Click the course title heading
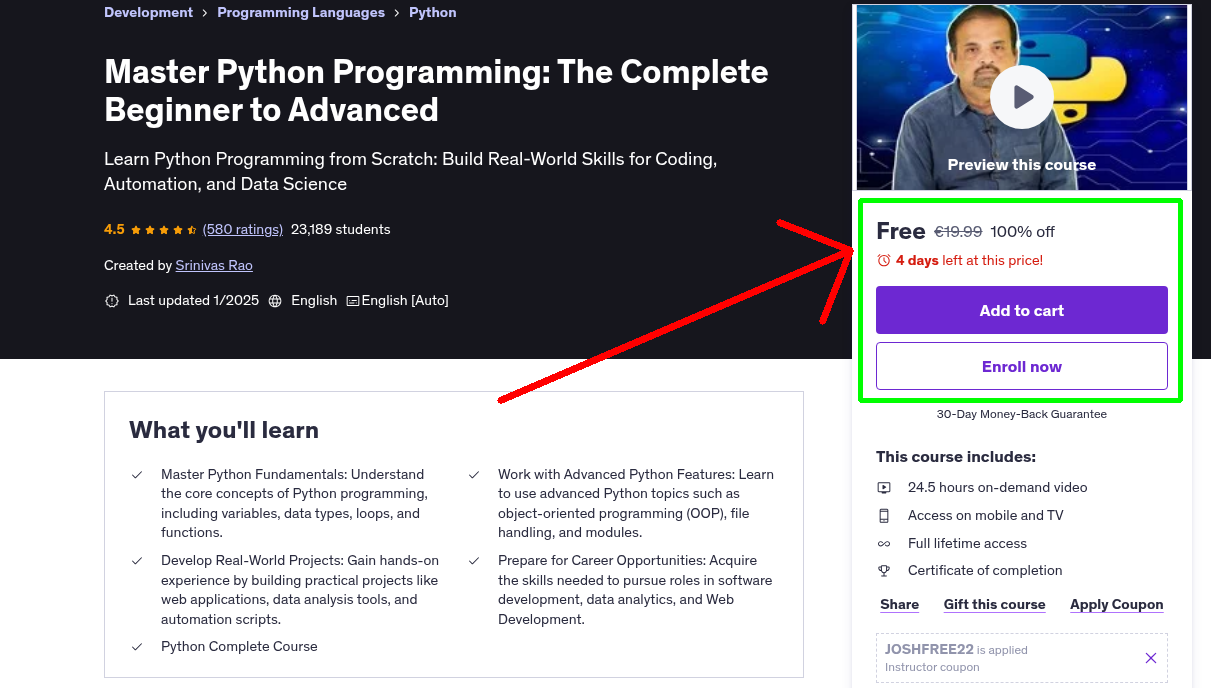Viewport: 1211px width, 688px height. point(436,91)
